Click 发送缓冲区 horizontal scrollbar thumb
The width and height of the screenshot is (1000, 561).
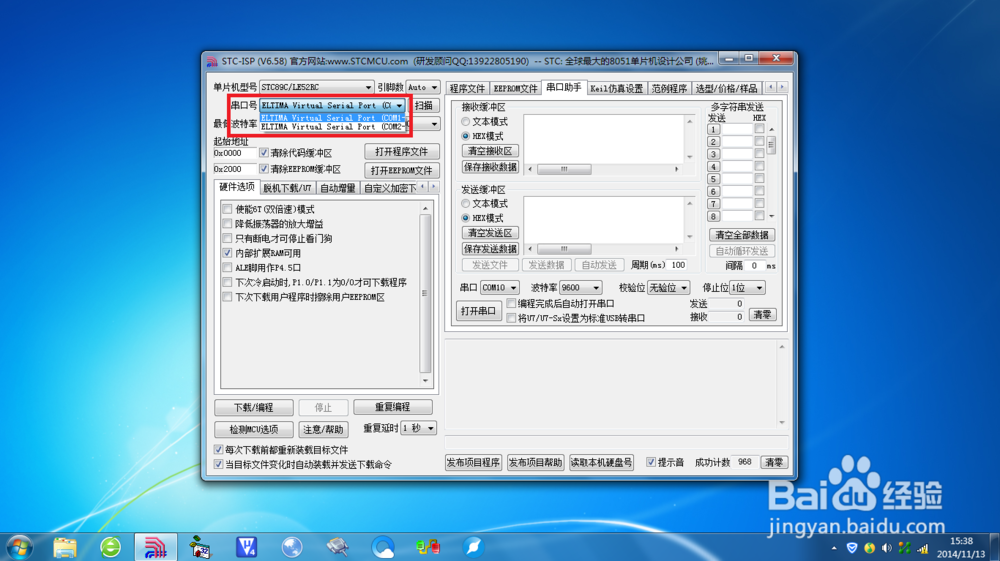(564, 249)
